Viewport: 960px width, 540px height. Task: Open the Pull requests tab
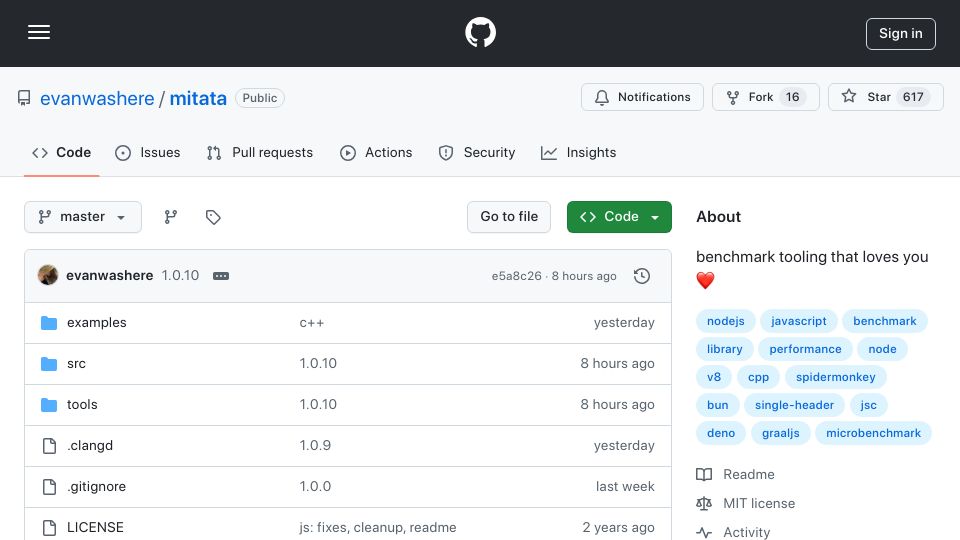click(260, 152)
